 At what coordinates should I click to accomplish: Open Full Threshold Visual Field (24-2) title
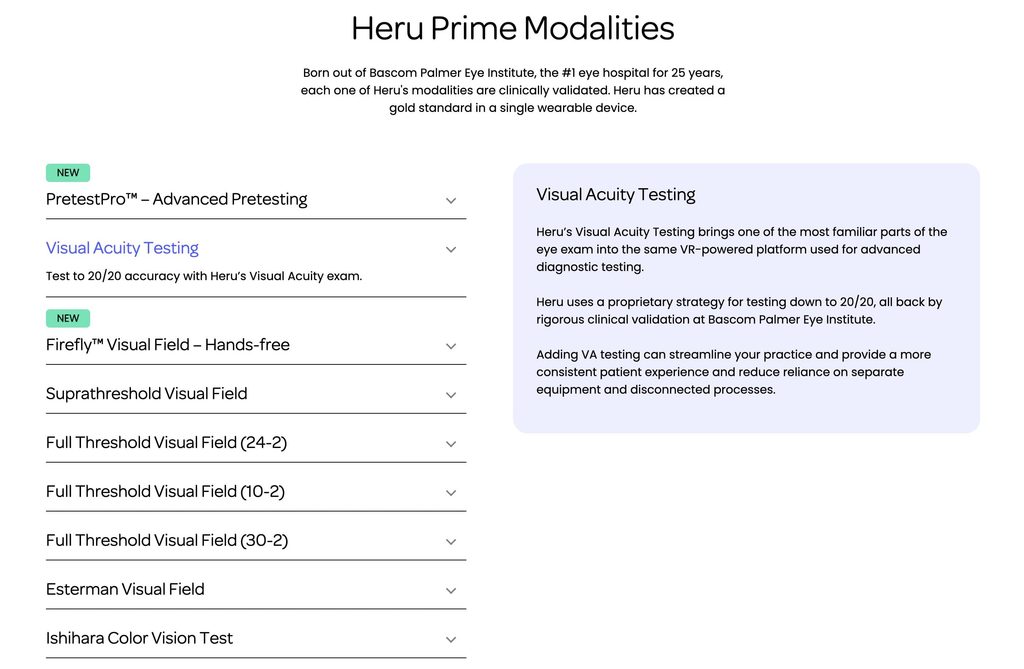coord(167,442)
